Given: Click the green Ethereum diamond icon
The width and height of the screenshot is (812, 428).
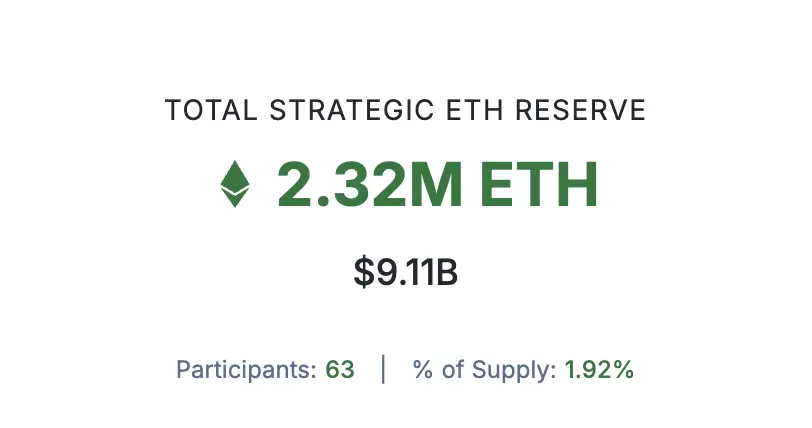Looking at the screenshot, I should [x=235, y=184].
